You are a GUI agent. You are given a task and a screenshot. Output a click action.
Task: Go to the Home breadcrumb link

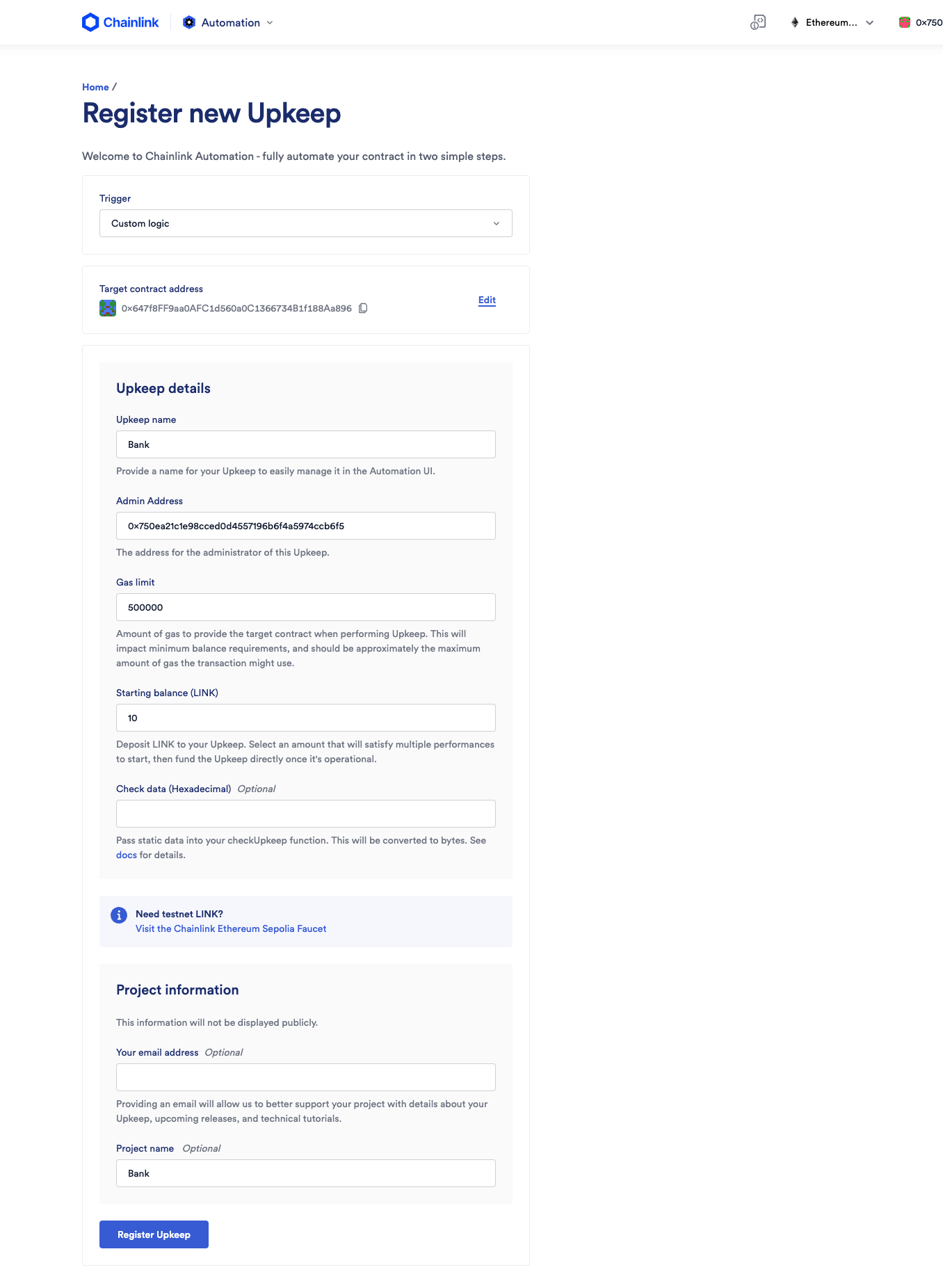pyautogui.click(x=95, y=87)
